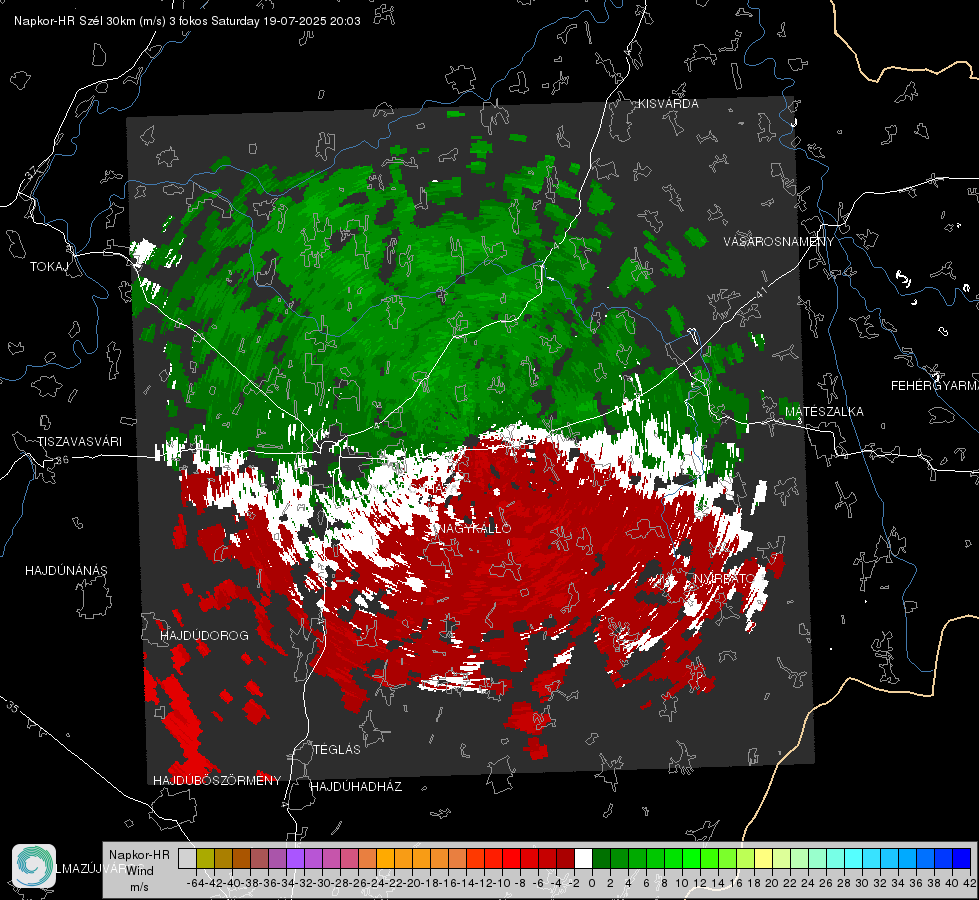The width and height of the screenshot is (979, 900).
Task: Select the TOKAJ town label
Action: coord(49,267)
